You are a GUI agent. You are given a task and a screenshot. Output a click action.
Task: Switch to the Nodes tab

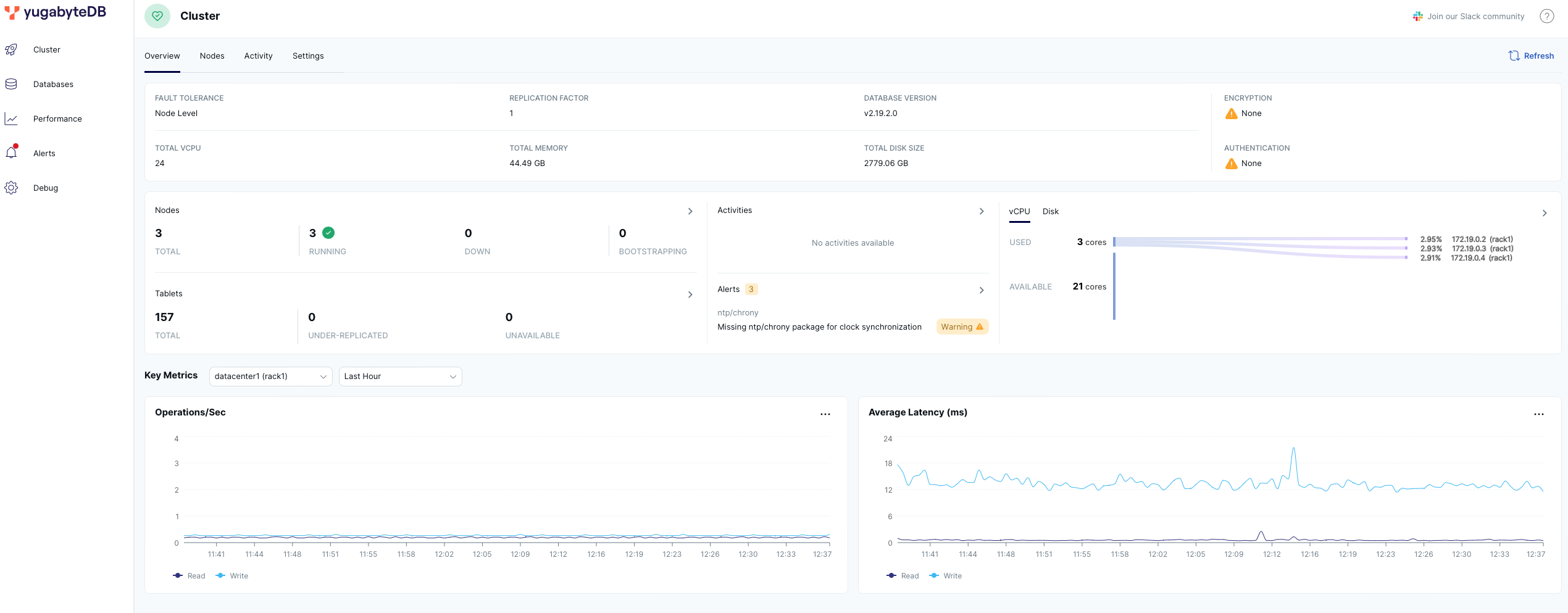(212, 56)
